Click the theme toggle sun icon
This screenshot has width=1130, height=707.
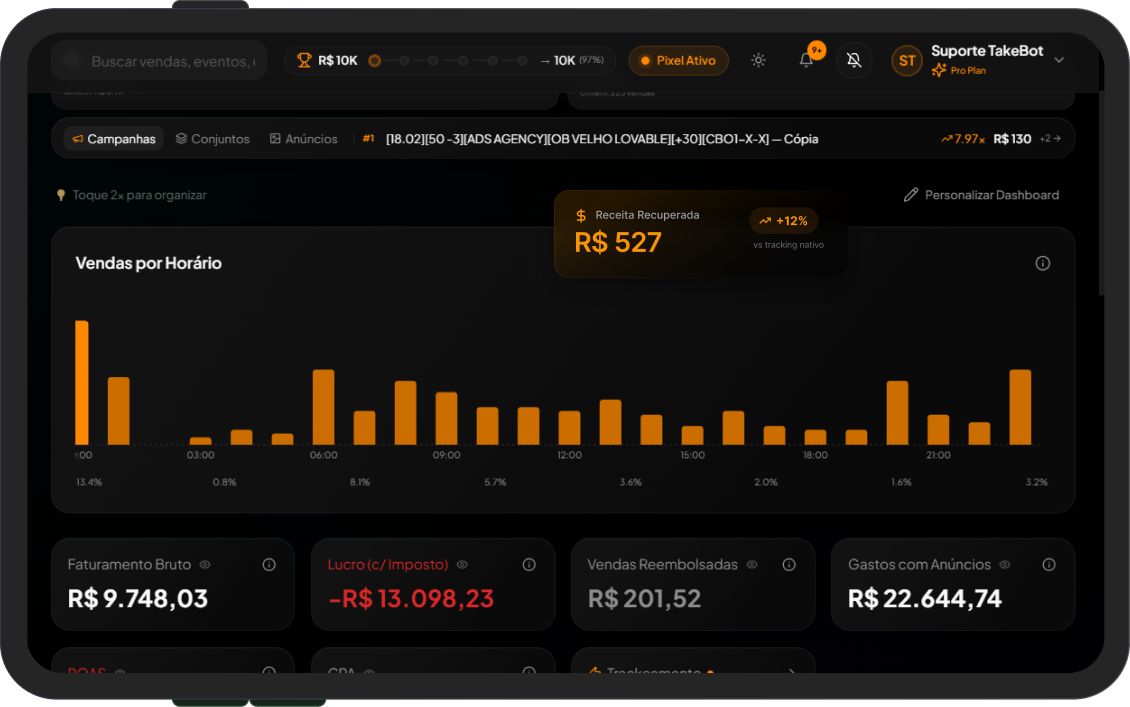758,60
